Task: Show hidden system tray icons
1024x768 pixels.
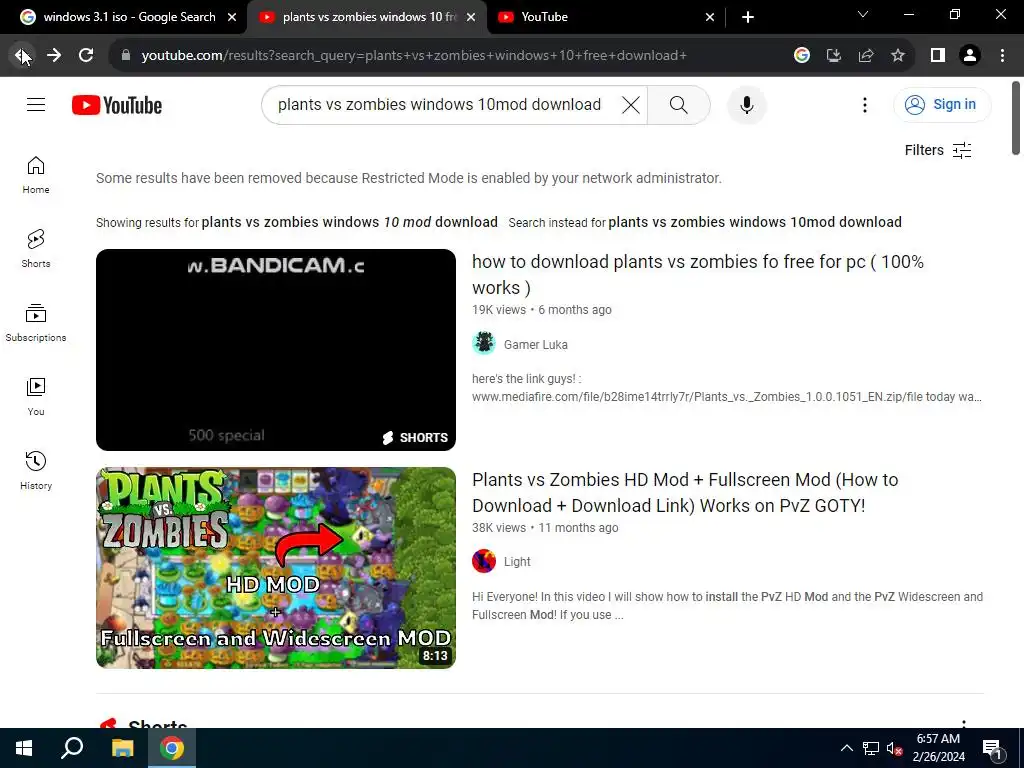Action: tap(846, 748)
